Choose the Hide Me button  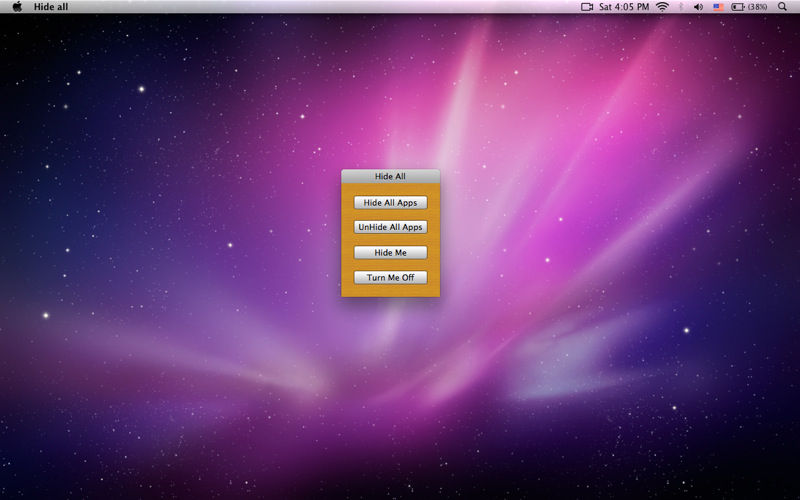tap(390, 253)
